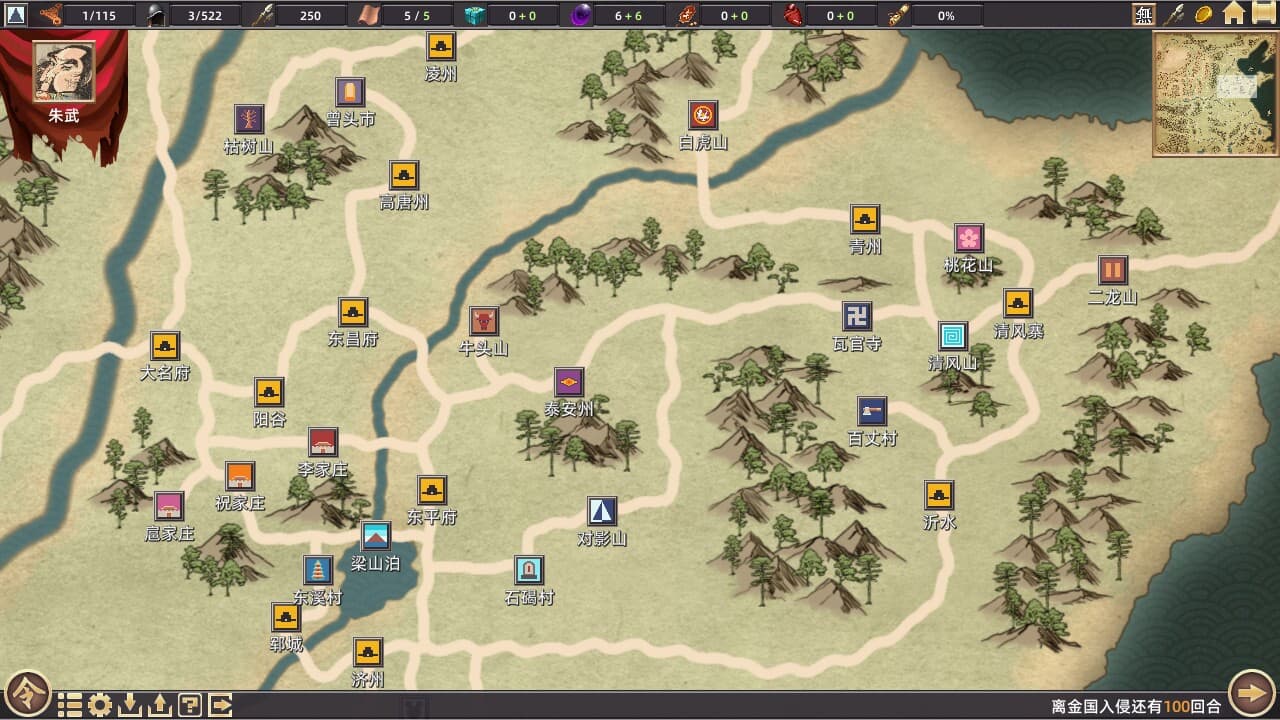Click the camp tent icon in top-left corner

[15, 15]
